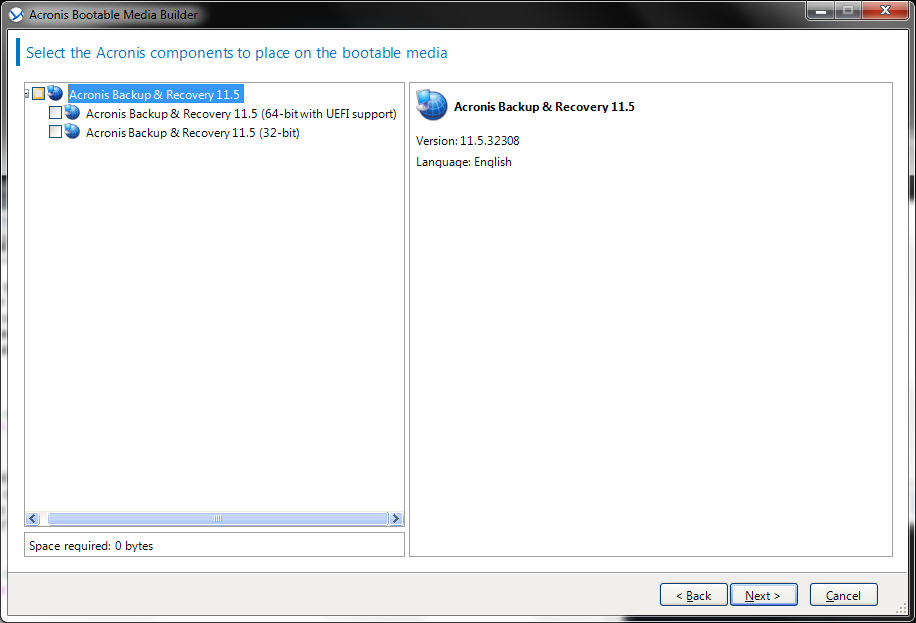
Task: Click globe icon of 32-bit component
Action: [72, 131]
